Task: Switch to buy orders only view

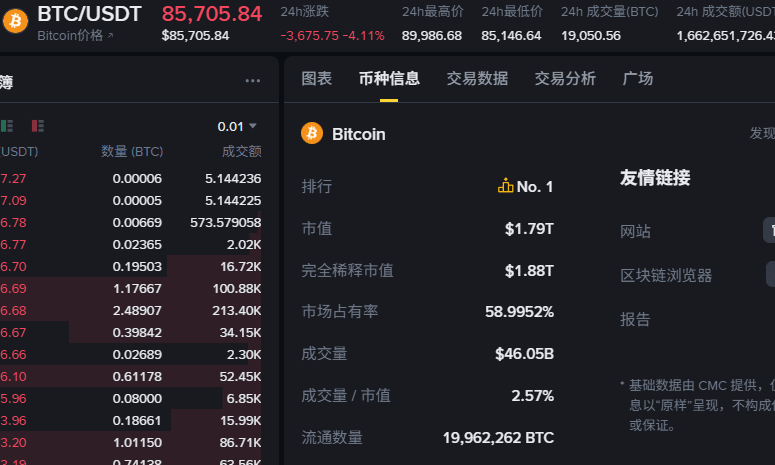Action: coord(7,126)
